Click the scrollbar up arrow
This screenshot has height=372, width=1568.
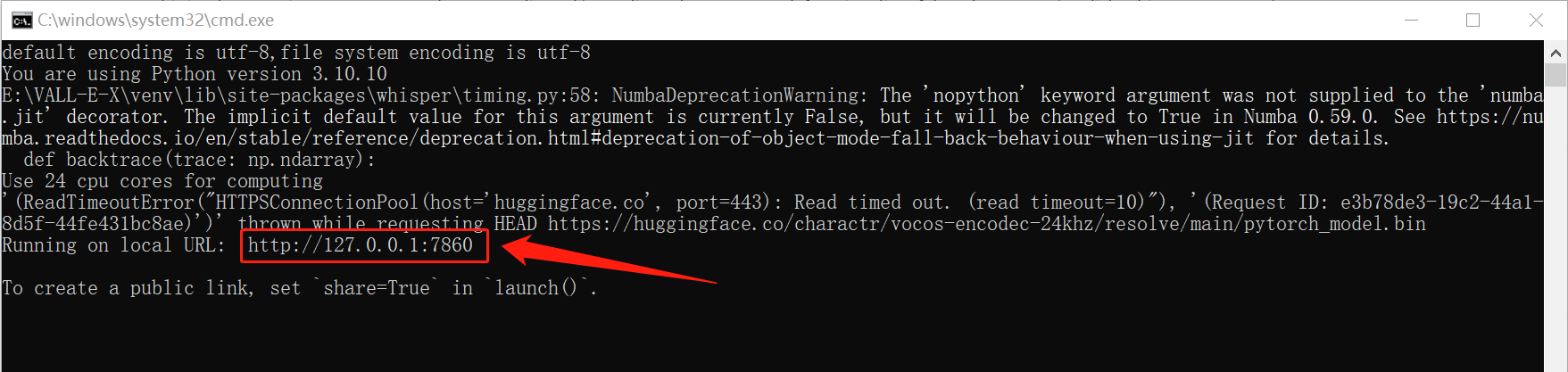coord(1556,51)
